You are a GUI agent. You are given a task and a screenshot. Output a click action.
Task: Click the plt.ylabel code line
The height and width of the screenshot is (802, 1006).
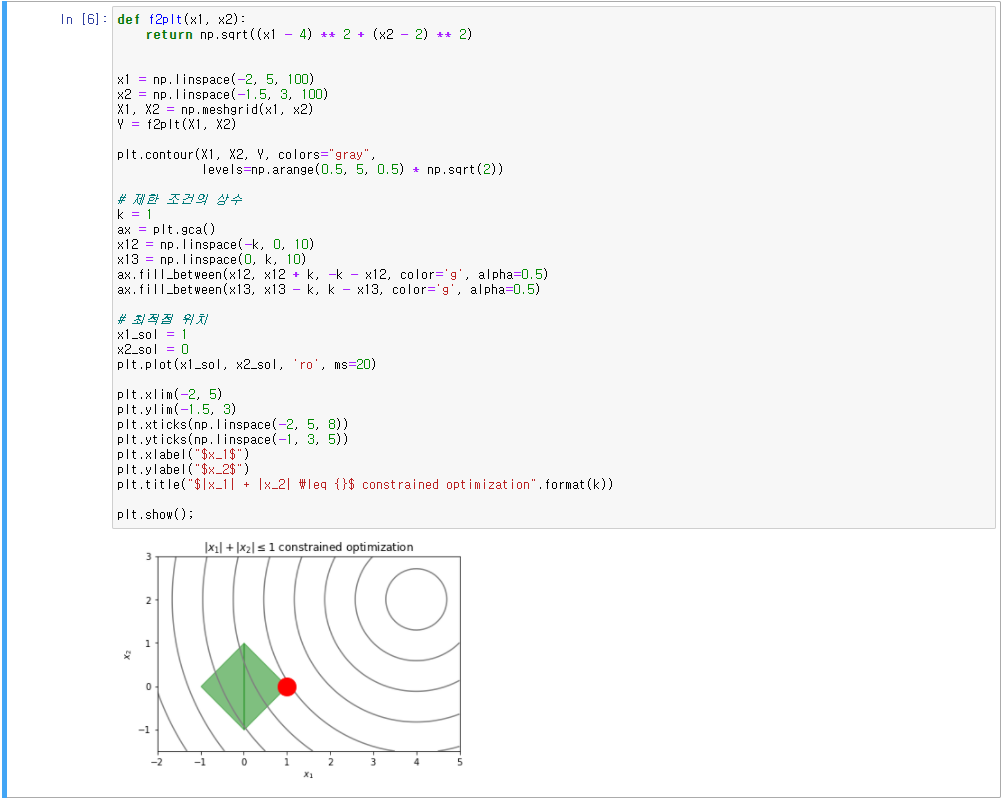(183, 470)
